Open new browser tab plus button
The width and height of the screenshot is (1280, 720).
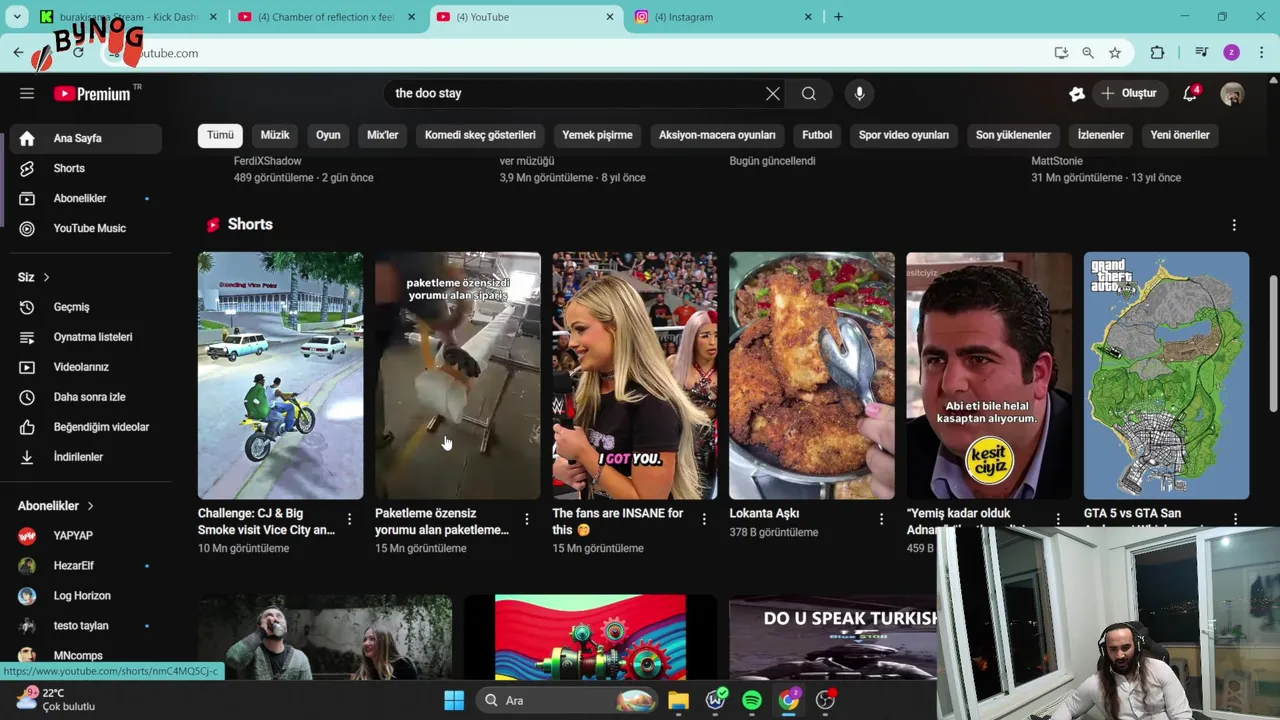coord(838,17)
